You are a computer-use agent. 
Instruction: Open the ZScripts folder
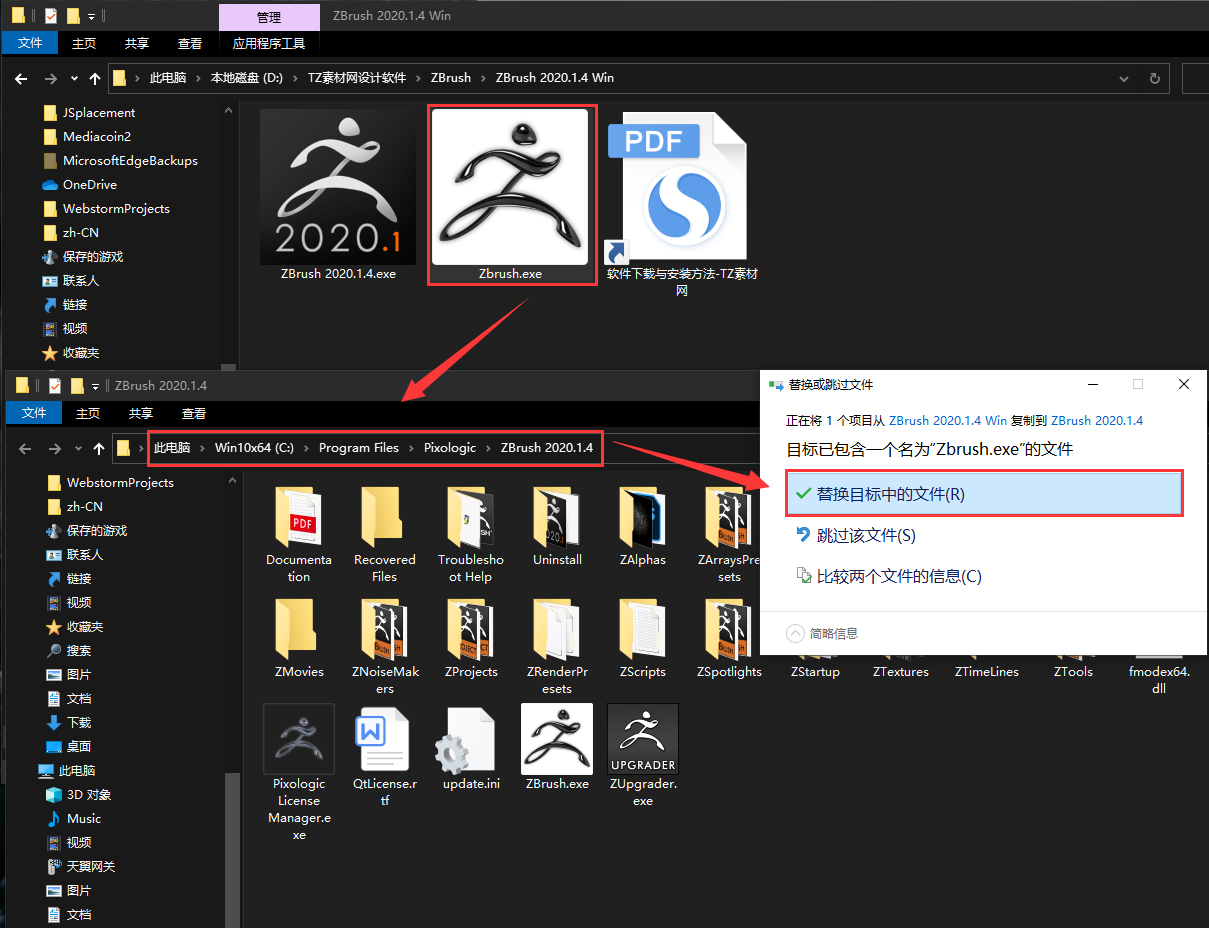coord(643,628)
